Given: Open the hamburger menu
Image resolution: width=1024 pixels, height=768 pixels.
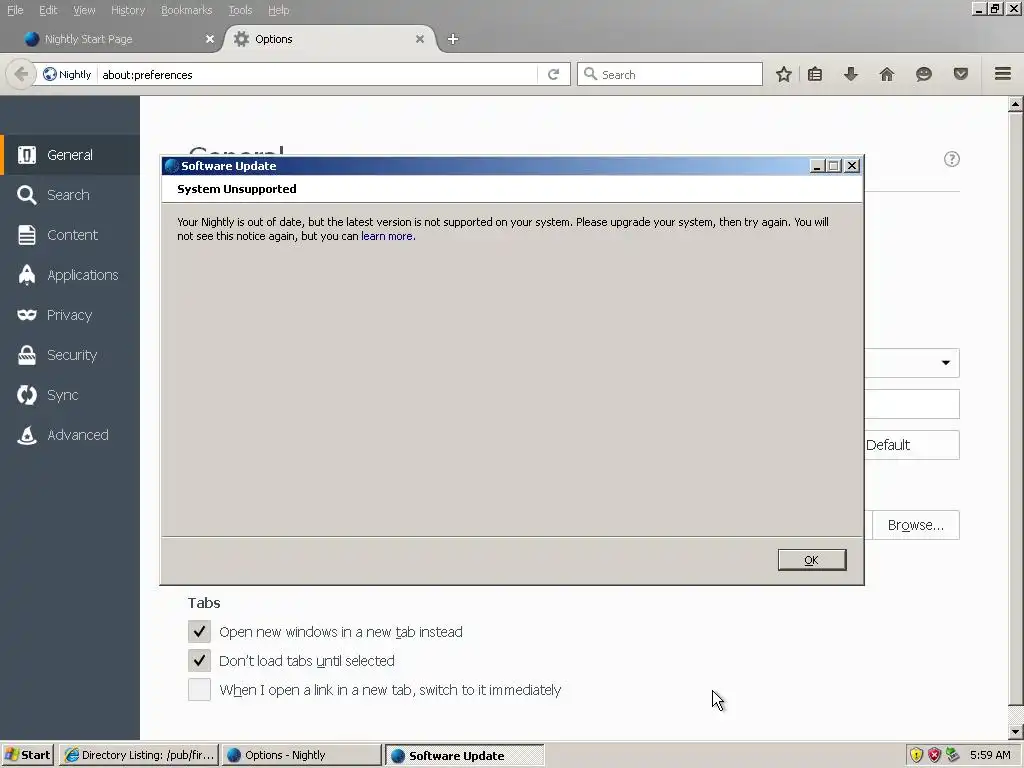Looking at the screenshot, I should pyautogui.click(x=1002, y=74).
